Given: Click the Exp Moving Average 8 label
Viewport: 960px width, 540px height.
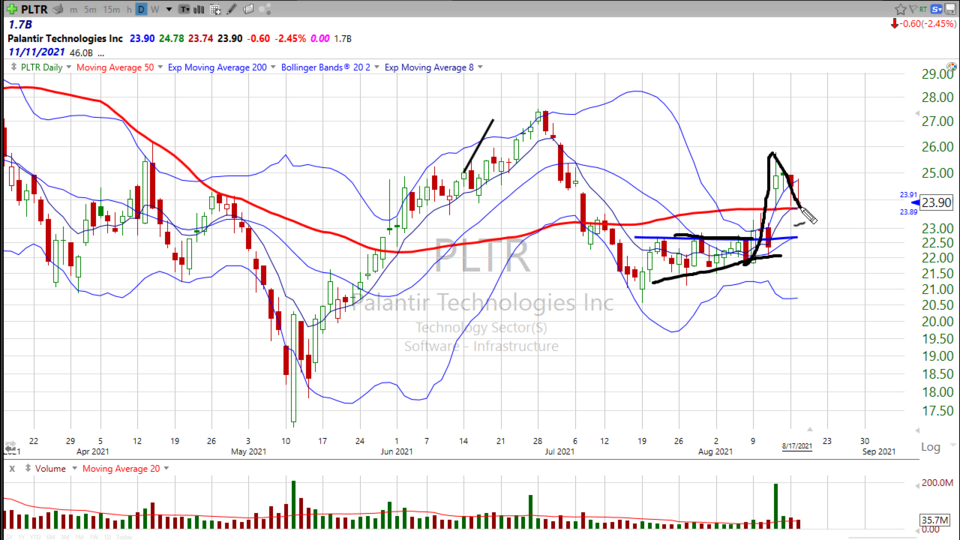Looking at the screenshot, I should click(x=429, y=67).
